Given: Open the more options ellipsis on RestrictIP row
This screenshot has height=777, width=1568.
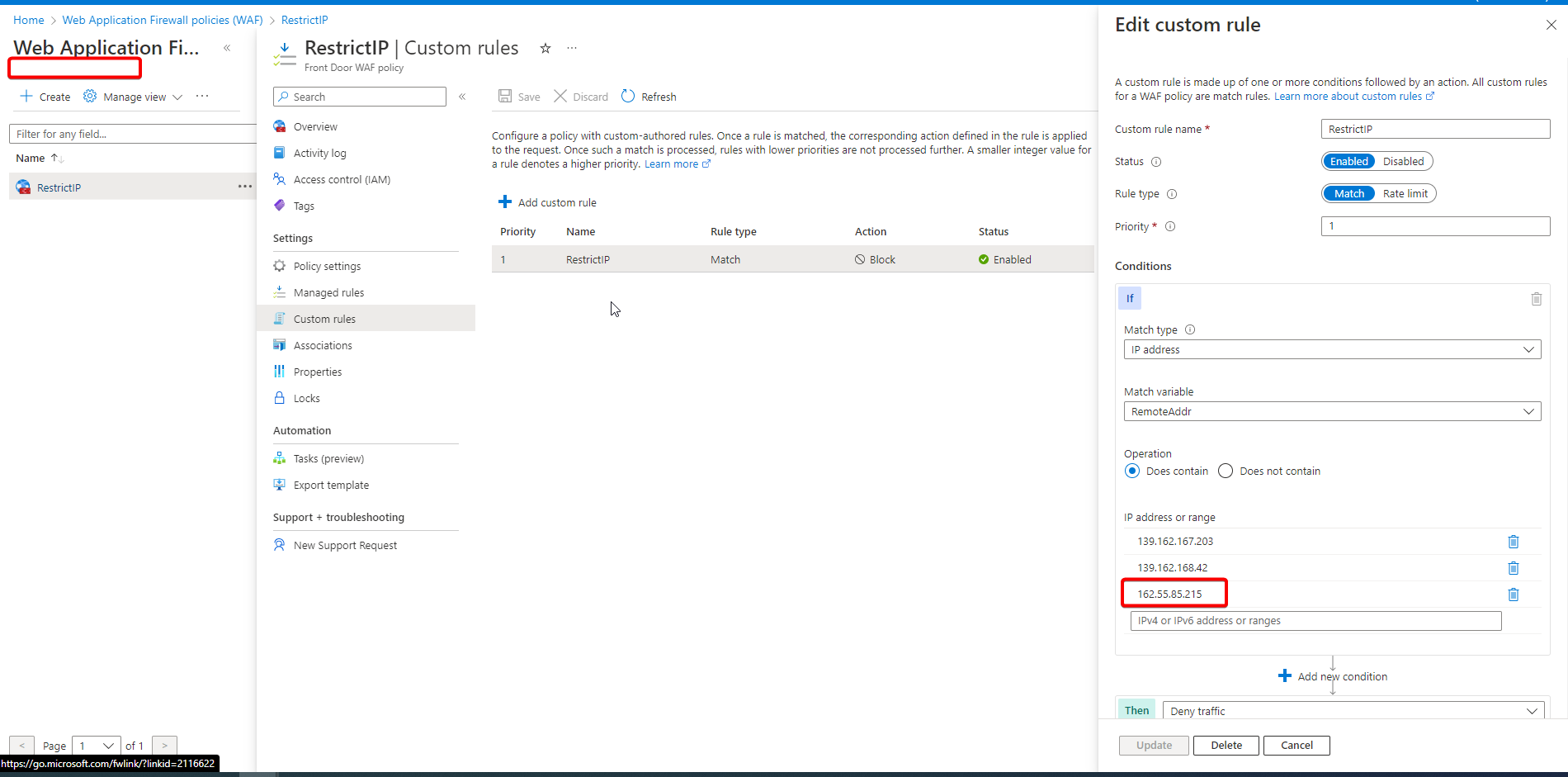Looking at the screenshot, I should [245, 187].
